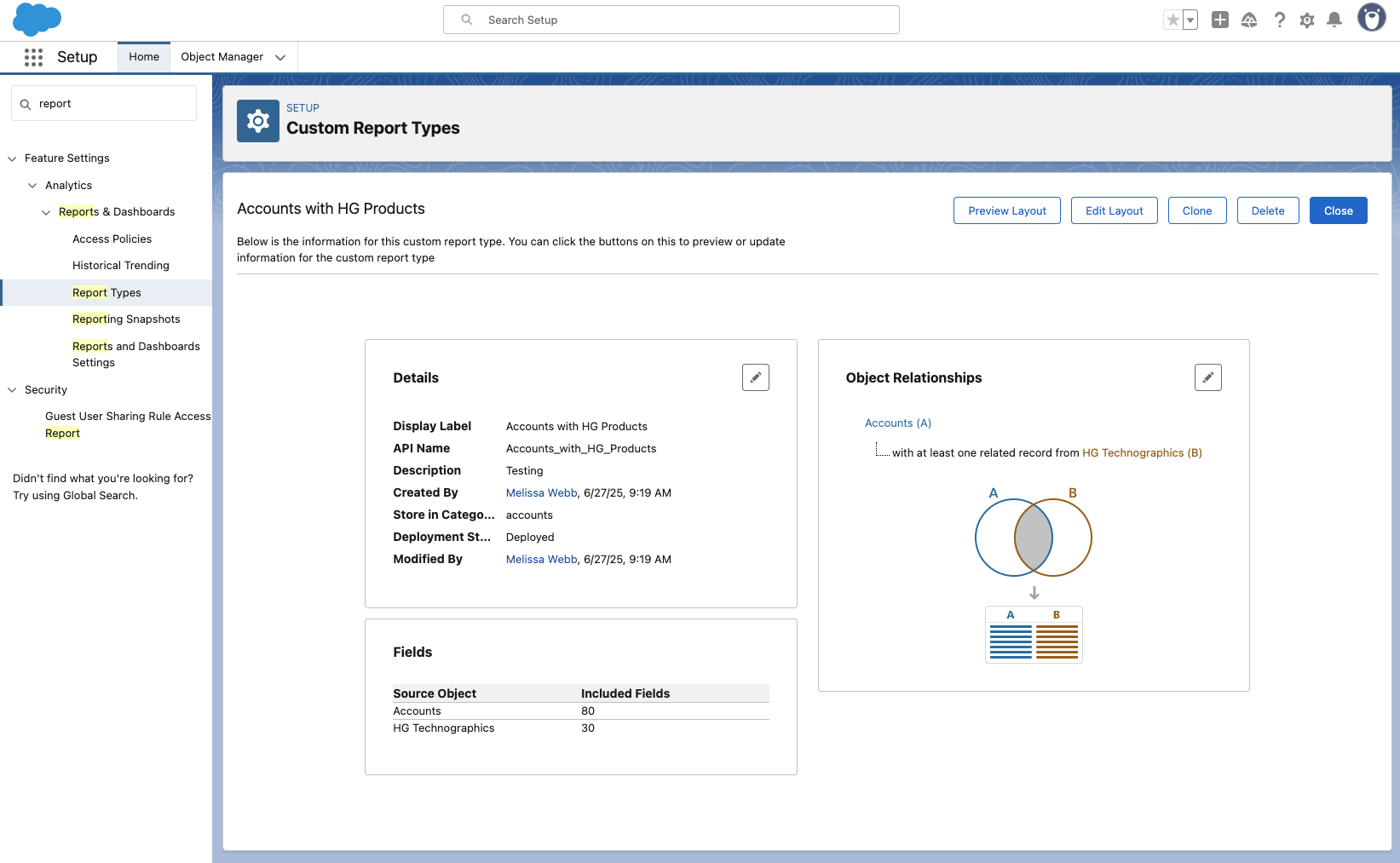Click the 80 included fields value
1400x863 pixels.
588,711
